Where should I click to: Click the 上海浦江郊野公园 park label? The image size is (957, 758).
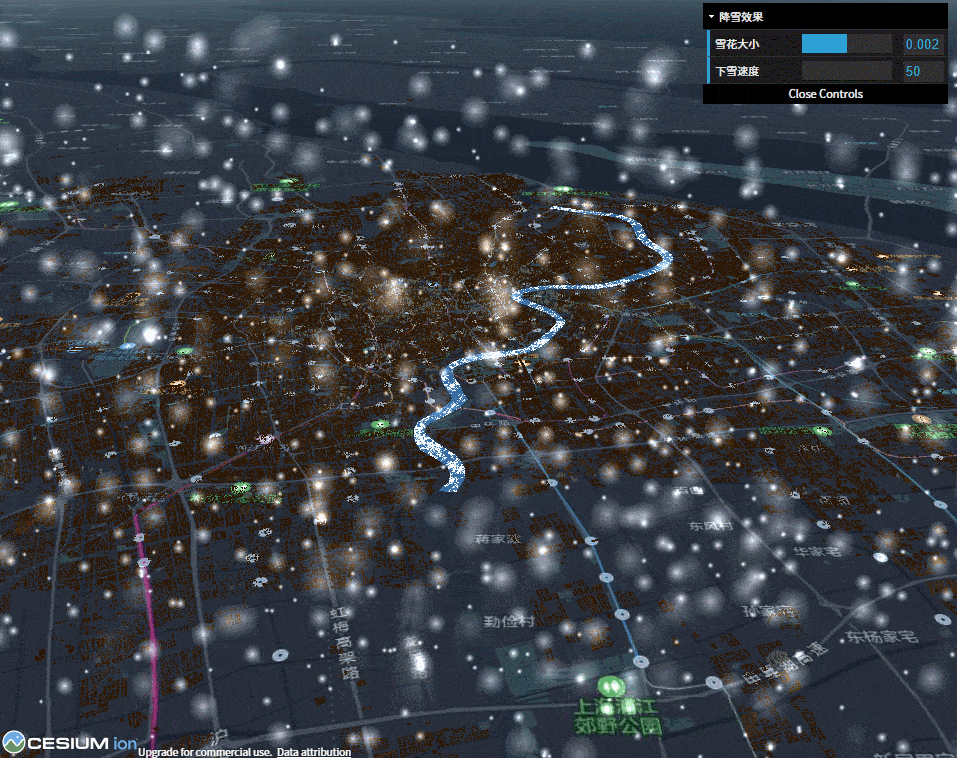[x=618, y=717]
